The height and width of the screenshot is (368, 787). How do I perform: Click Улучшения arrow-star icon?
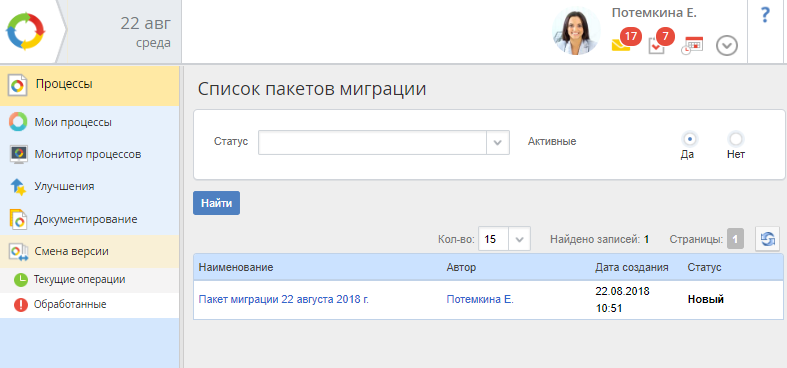point(18,187)
